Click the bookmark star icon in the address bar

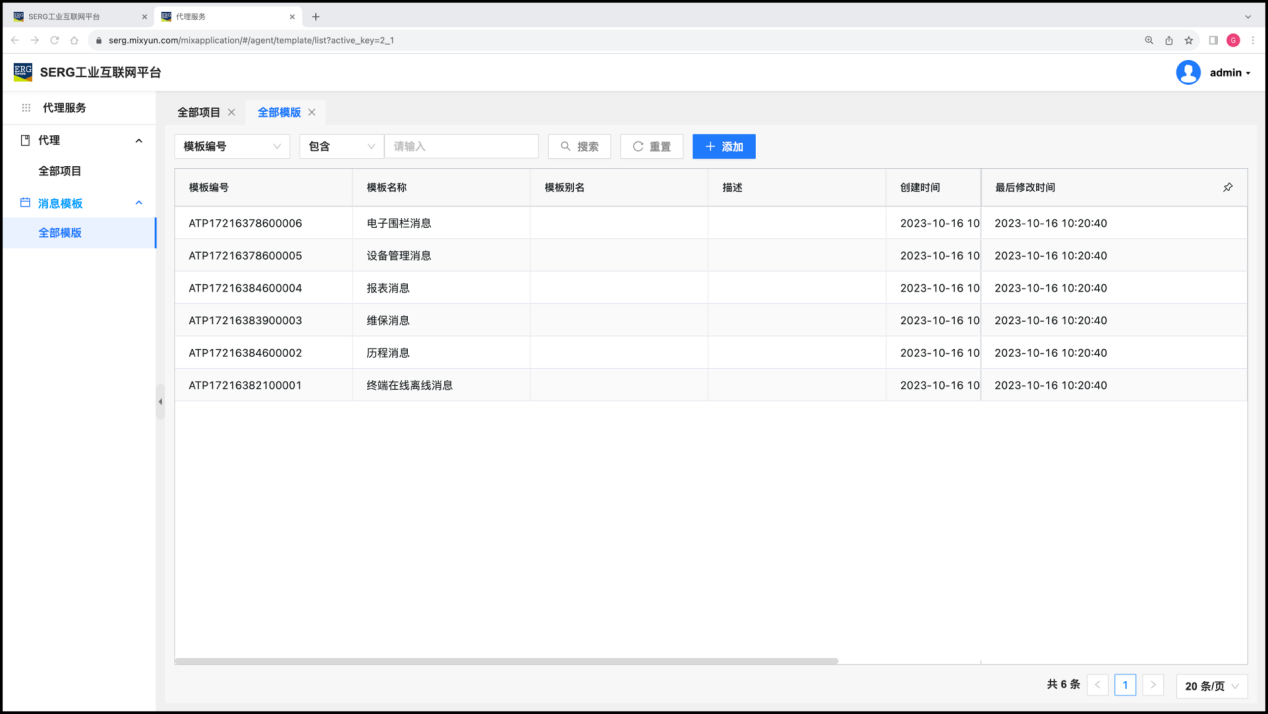(1189, 40)
